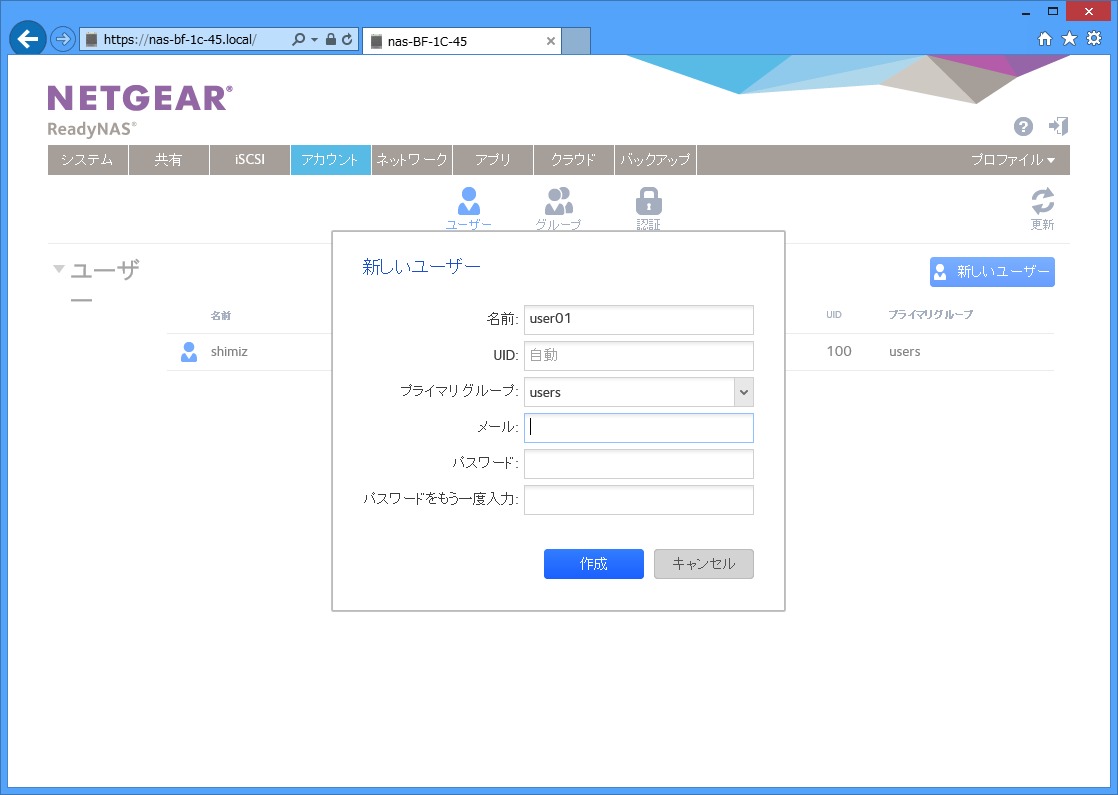
Task: Open the Profile (プロファイル) dropdown menu
Action: [1012, 160]
